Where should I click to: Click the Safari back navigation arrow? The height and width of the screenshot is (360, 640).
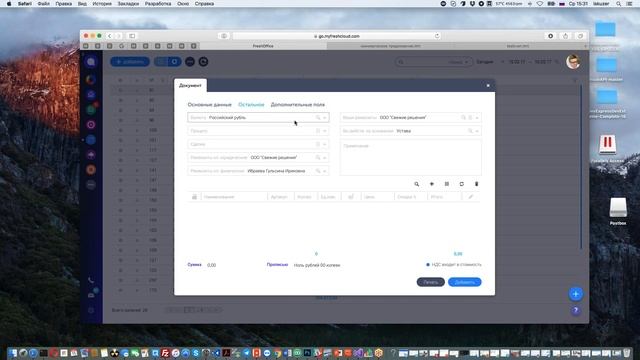tap(110, 36)
